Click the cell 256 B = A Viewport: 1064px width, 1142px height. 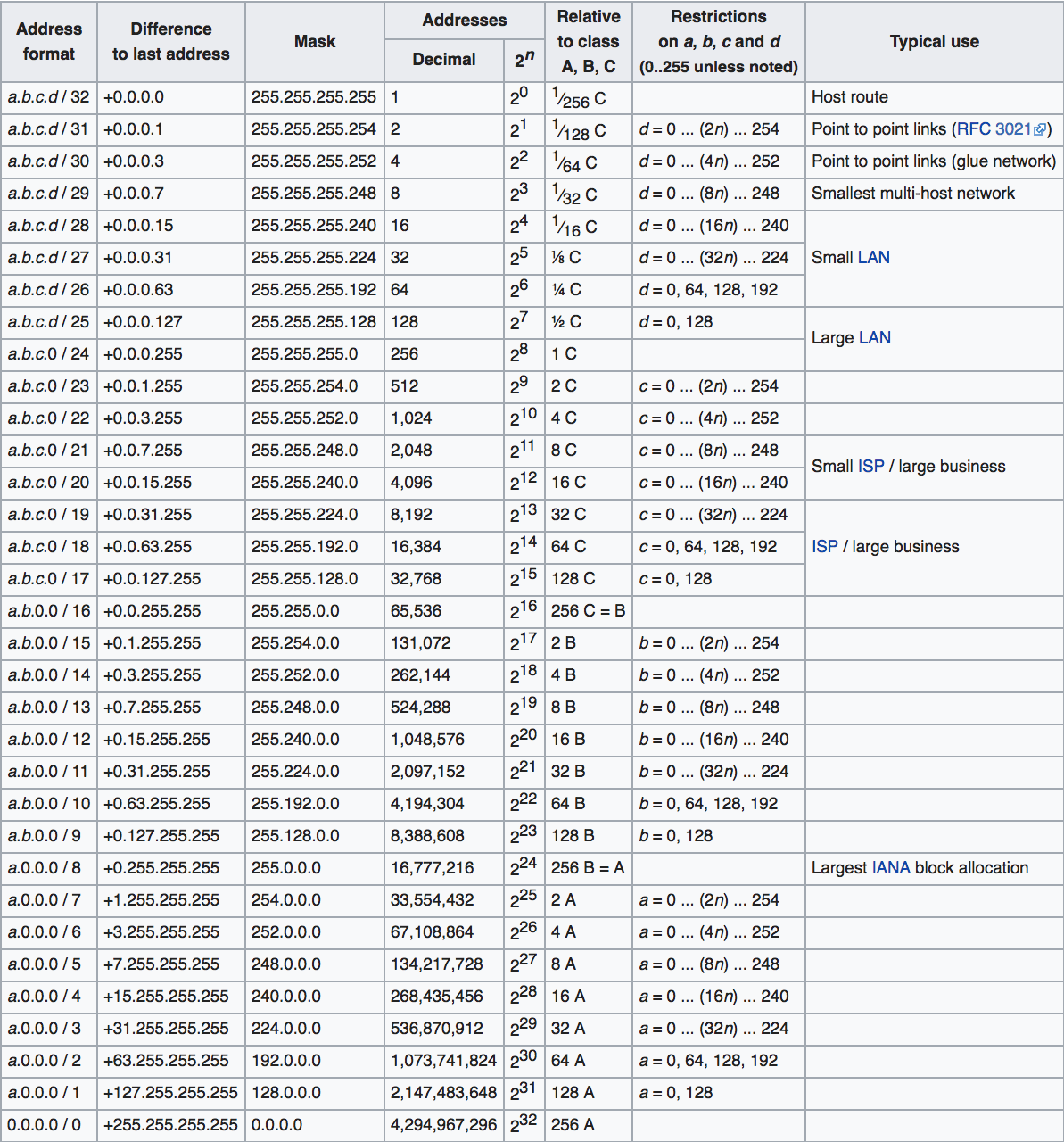click(589, 868)
